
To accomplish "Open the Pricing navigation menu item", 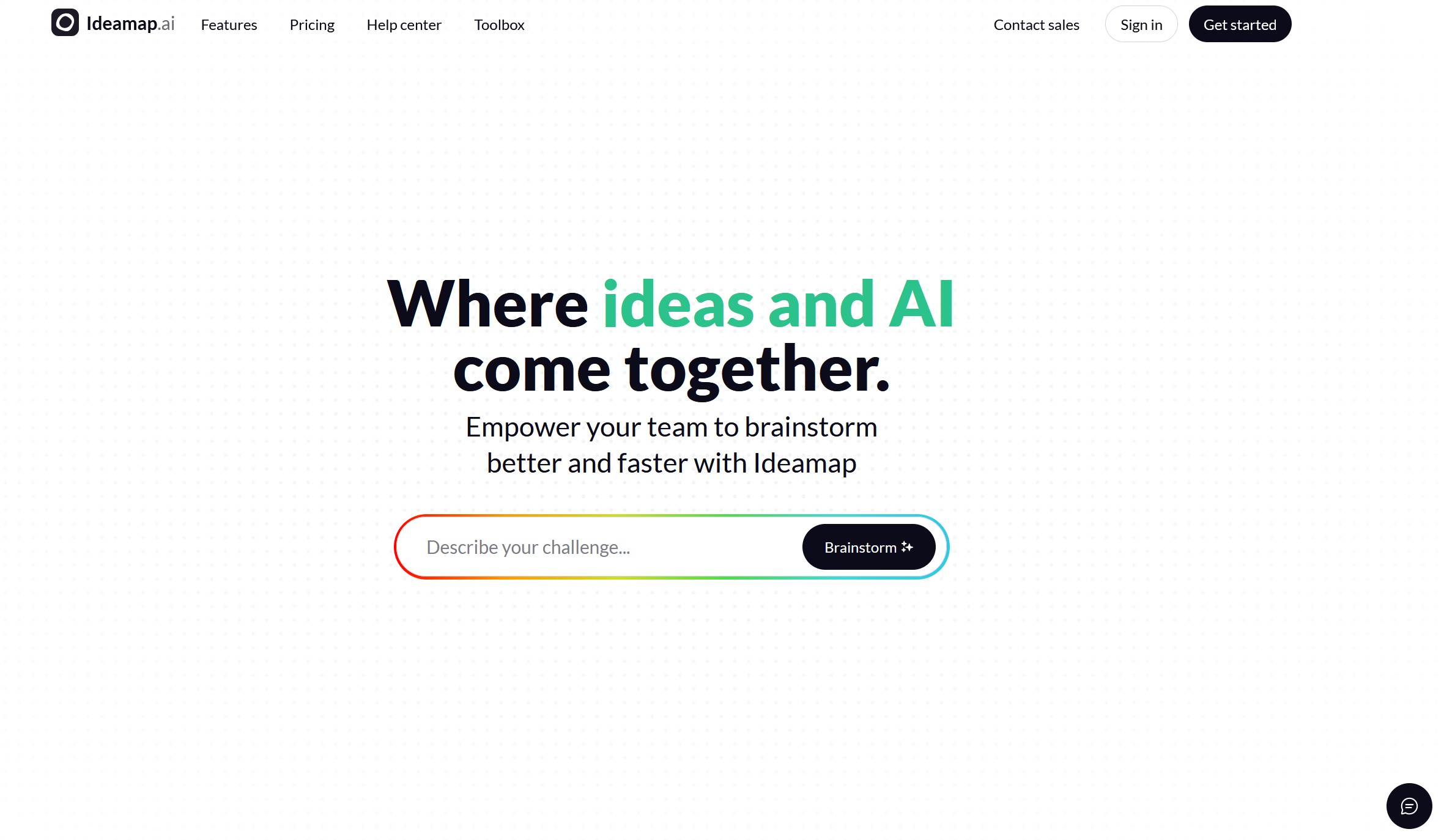I will click(312, 24).
